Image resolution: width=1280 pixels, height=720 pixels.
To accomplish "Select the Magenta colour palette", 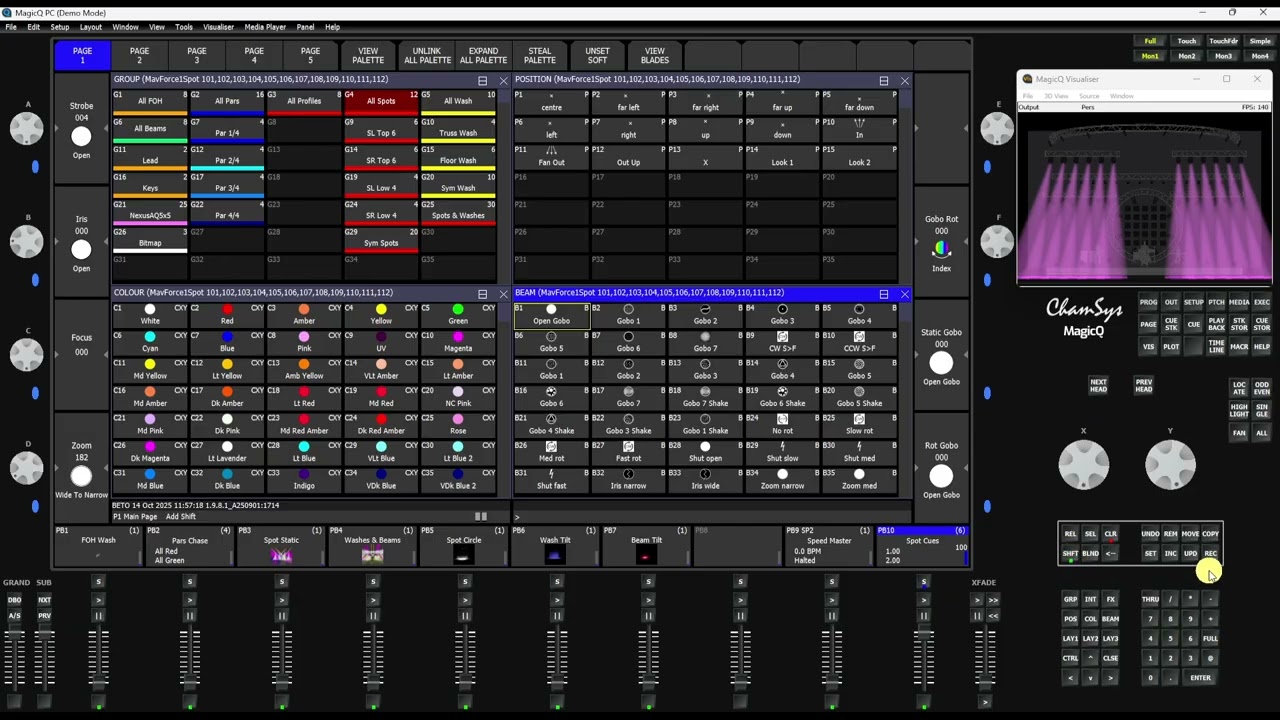I will point(458,342).
